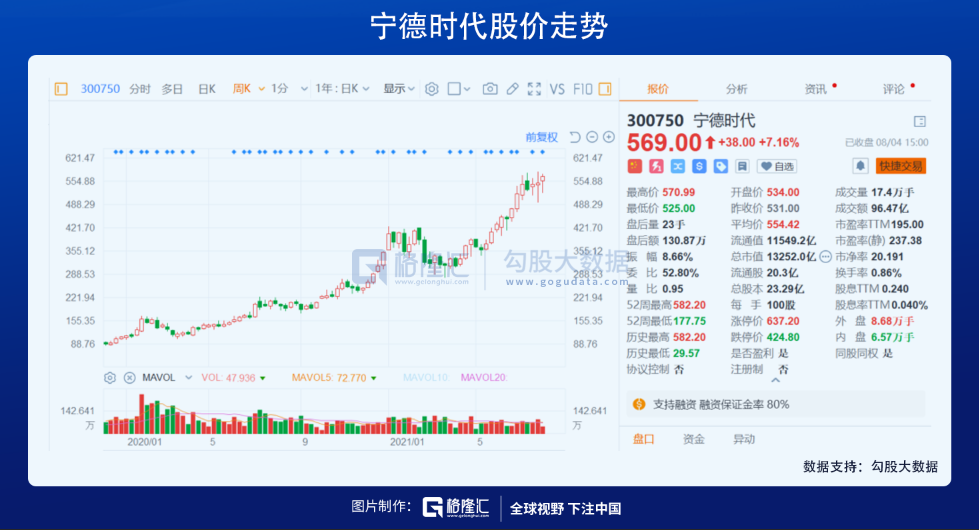The width and height of the screenshot is (979, 530).
Task: Switch to 多日 multi-day view
Action: 172,89
